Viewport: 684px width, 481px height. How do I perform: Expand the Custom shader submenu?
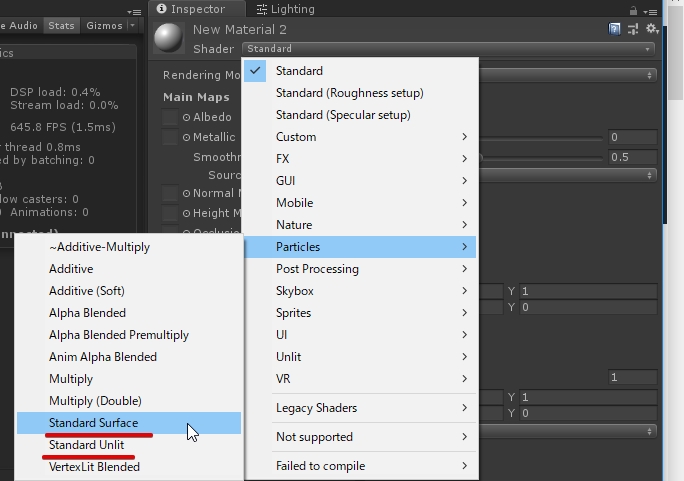point(360,137)
